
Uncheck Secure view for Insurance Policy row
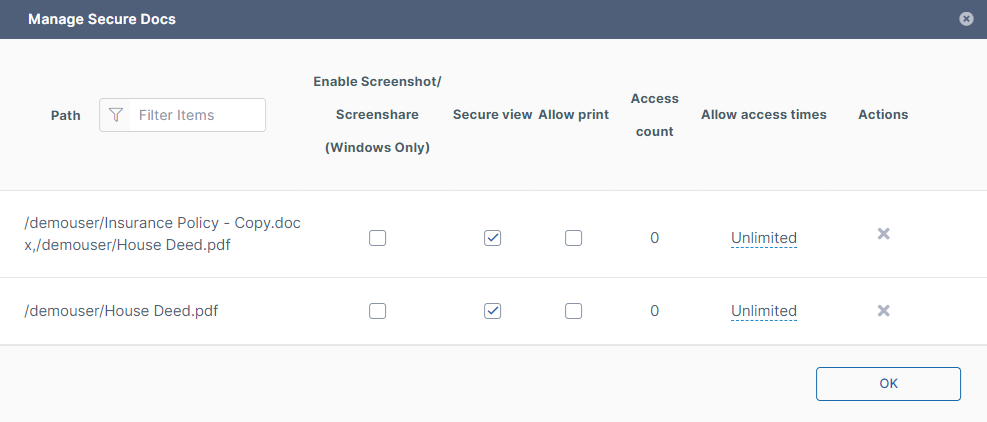click(492, 238)
